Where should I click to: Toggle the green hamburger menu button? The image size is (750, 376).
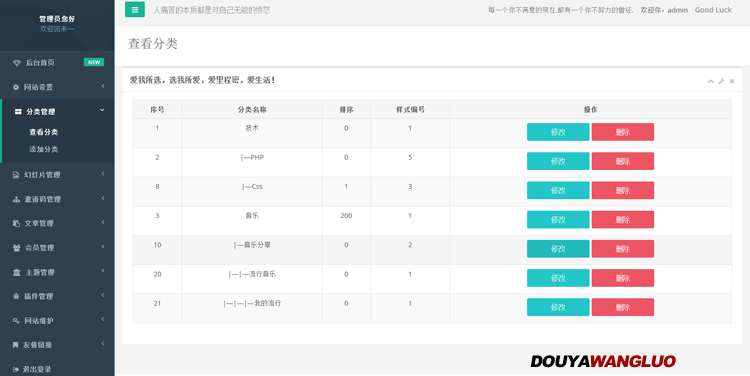coord(135,9)
